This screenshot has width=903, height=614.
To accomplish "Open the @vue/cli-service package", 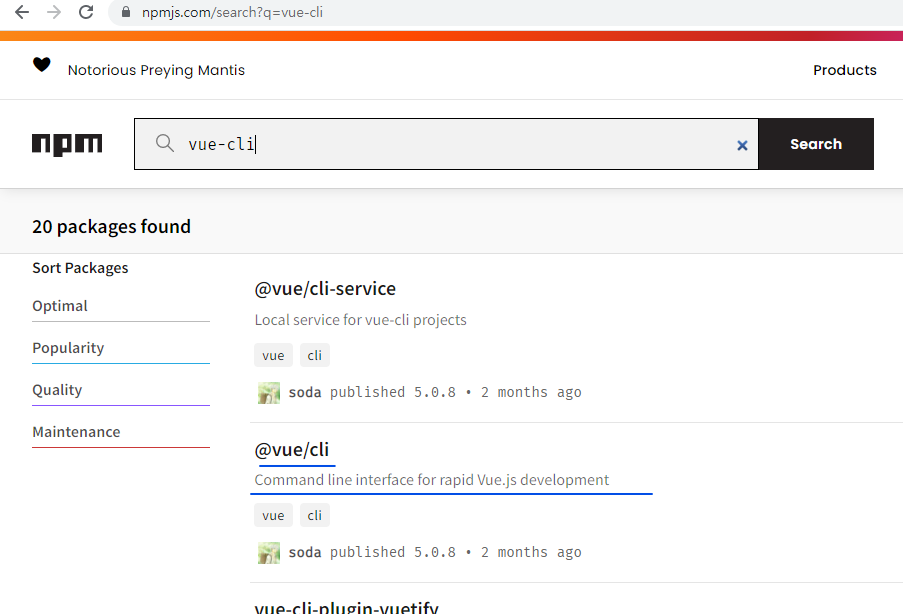I will (x=325, y=289).
